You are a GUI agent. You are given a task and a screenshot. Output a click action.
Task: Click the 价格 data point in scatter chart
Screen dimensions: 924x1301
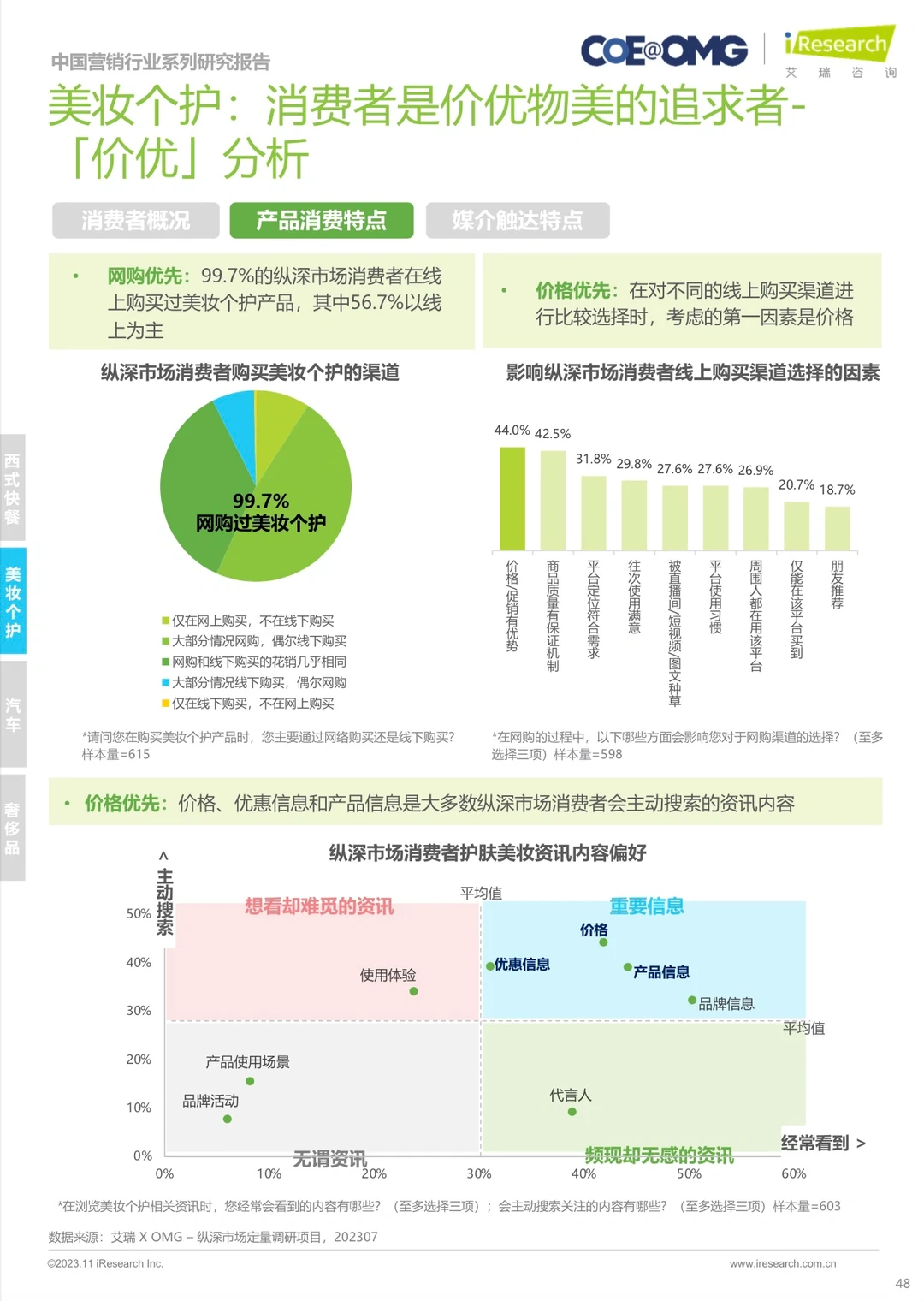(x=603, y=942)
